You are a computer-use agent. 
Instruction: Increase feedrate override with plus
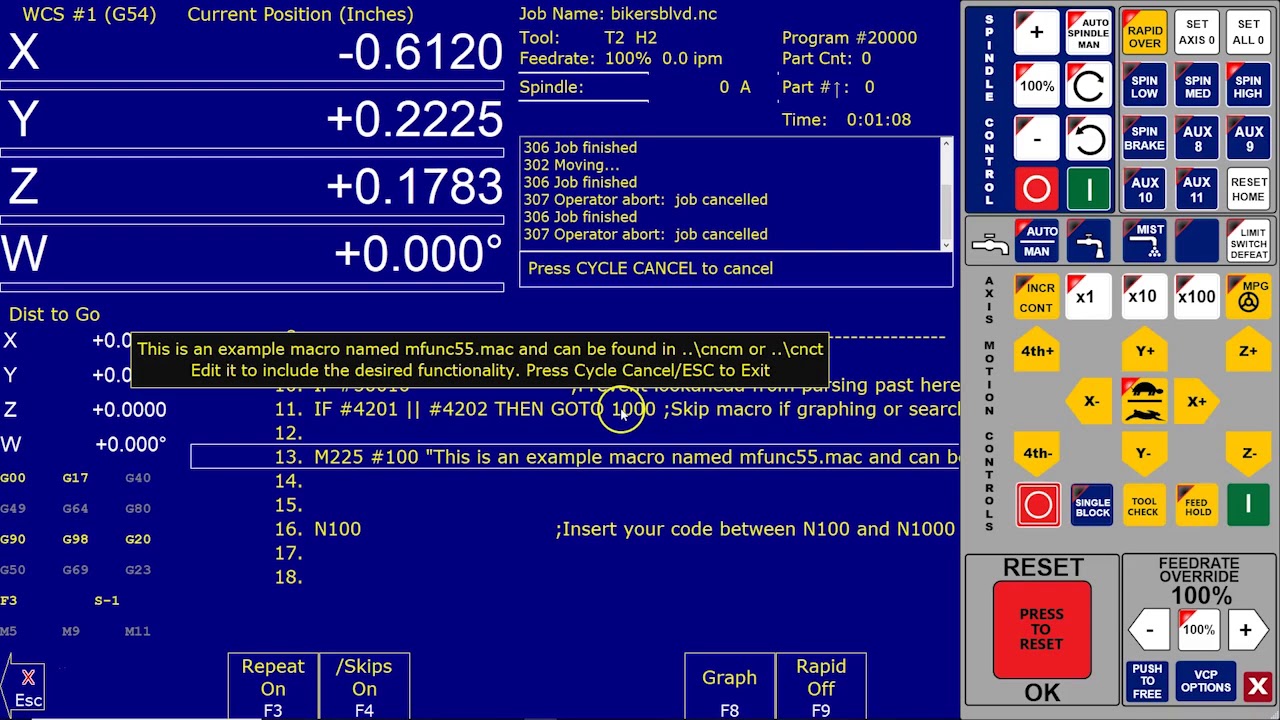(x=1246, y=630)
